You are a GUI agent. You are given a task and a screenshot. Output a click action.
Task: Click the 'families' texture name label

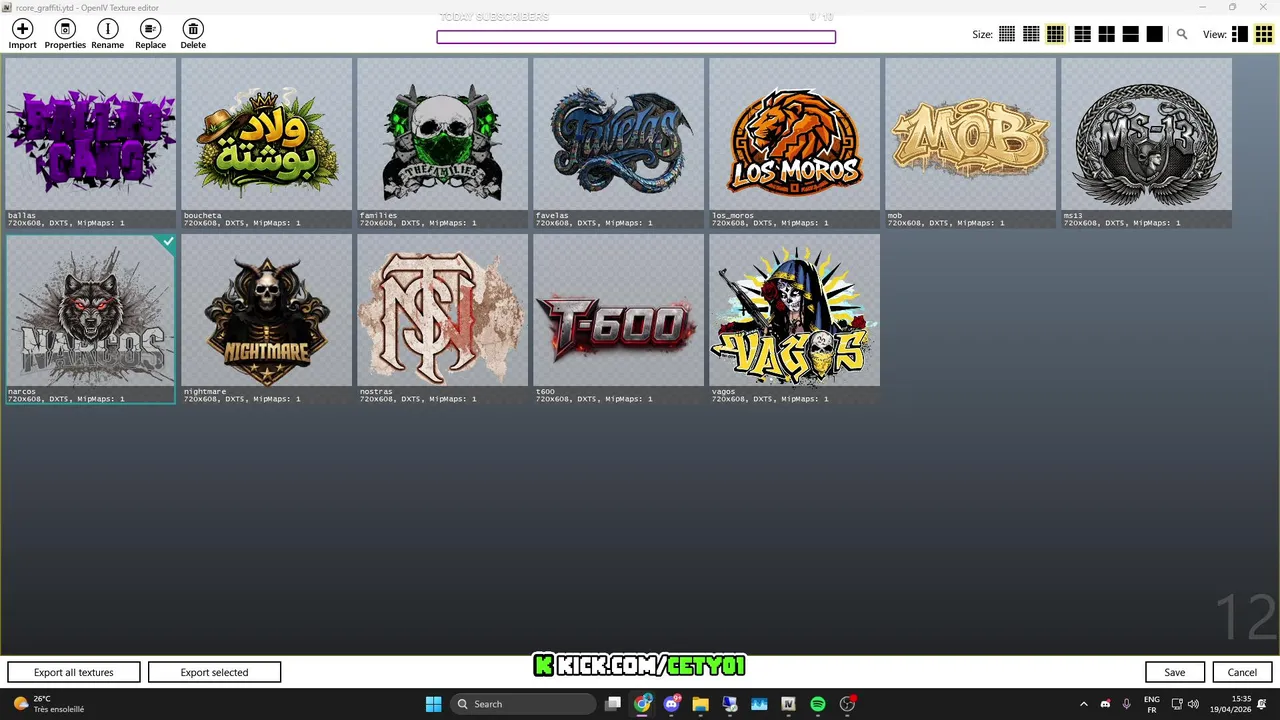pos(379,215)
